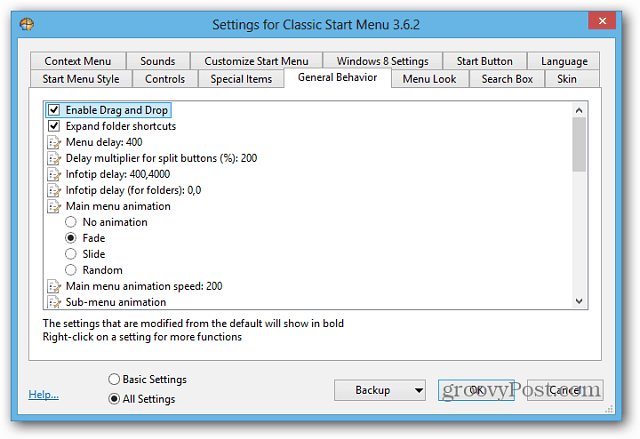The height and width of the screenshot is (439, 640).
Task: Click the Cancel button
Action: pos(565,390)
